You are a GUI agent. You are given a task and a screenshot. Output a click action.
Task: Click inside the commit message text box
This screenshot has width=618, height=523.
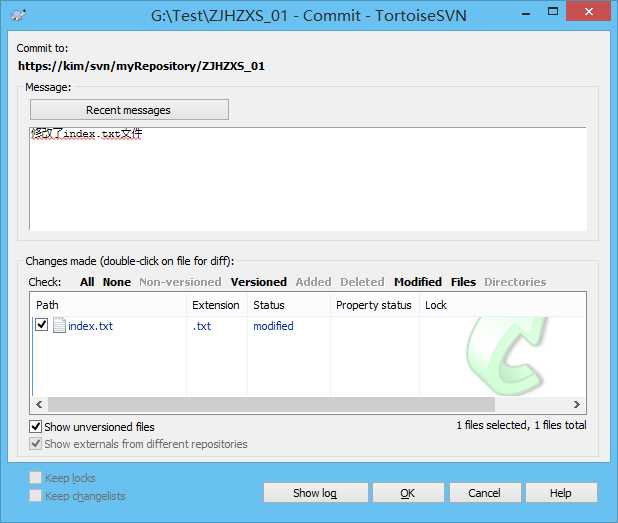pos(308,179)
